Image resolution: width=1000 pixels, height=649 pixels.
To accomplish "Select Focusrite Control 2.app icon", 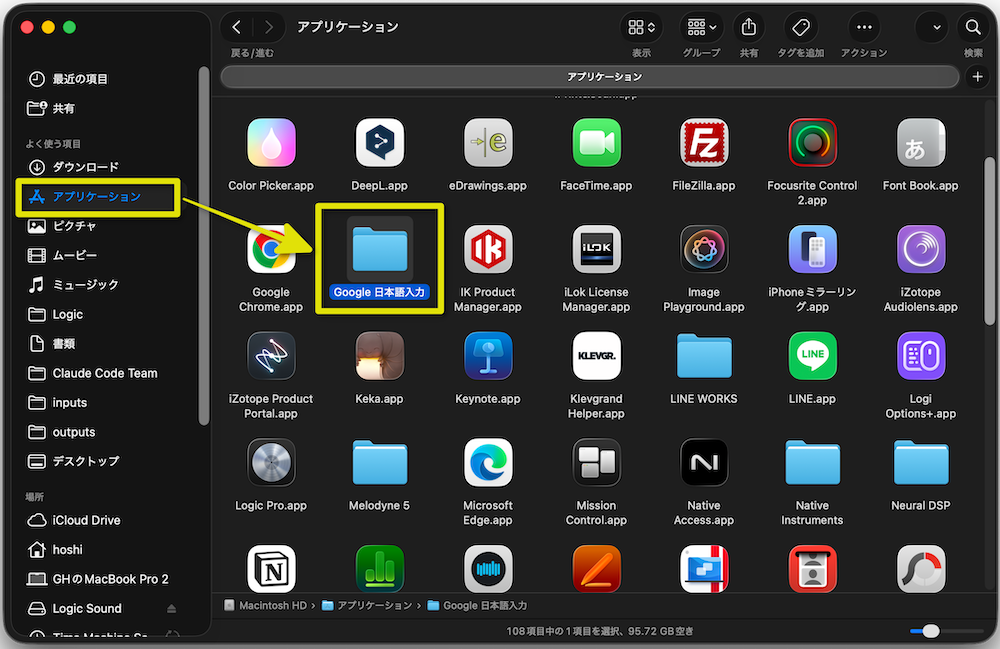I will pos(812,142).
